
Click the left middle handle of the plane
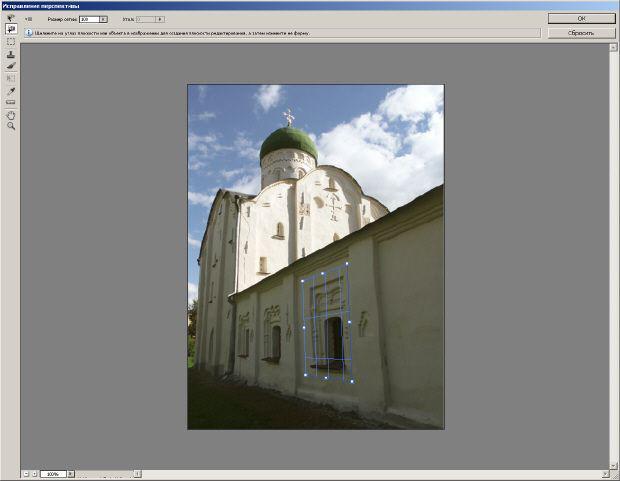tap(304, 328)
